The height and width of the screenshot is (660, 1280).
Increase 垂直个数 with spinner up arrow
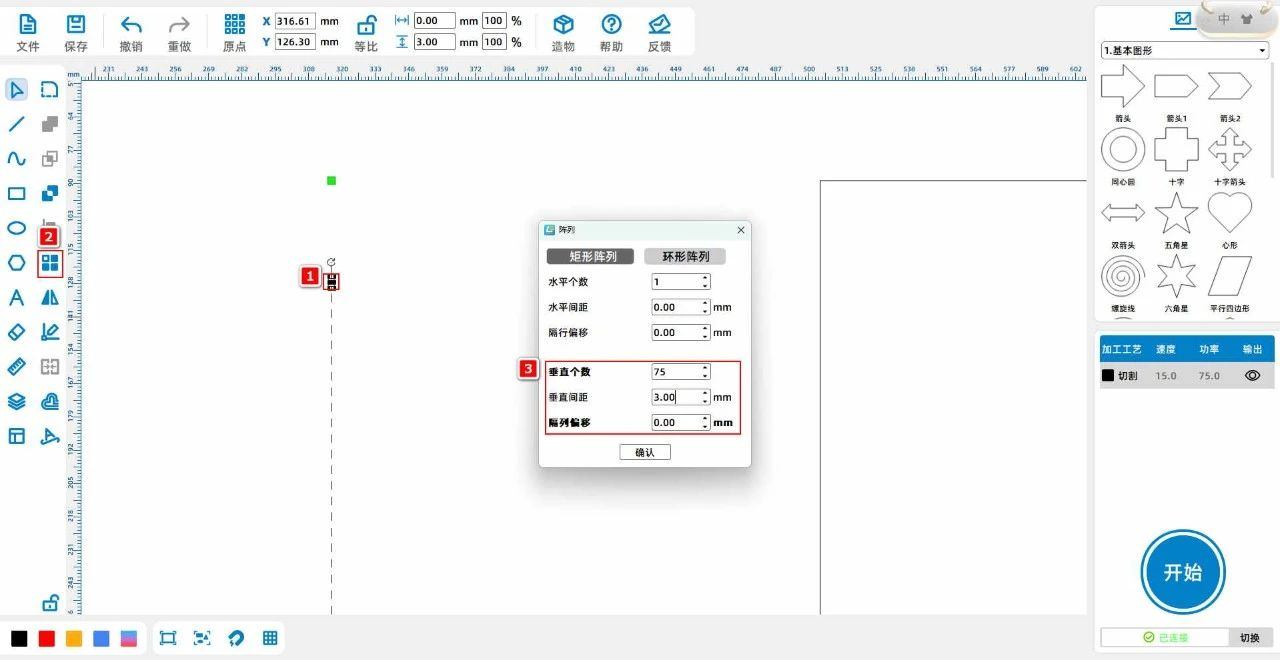click(705, 367)
